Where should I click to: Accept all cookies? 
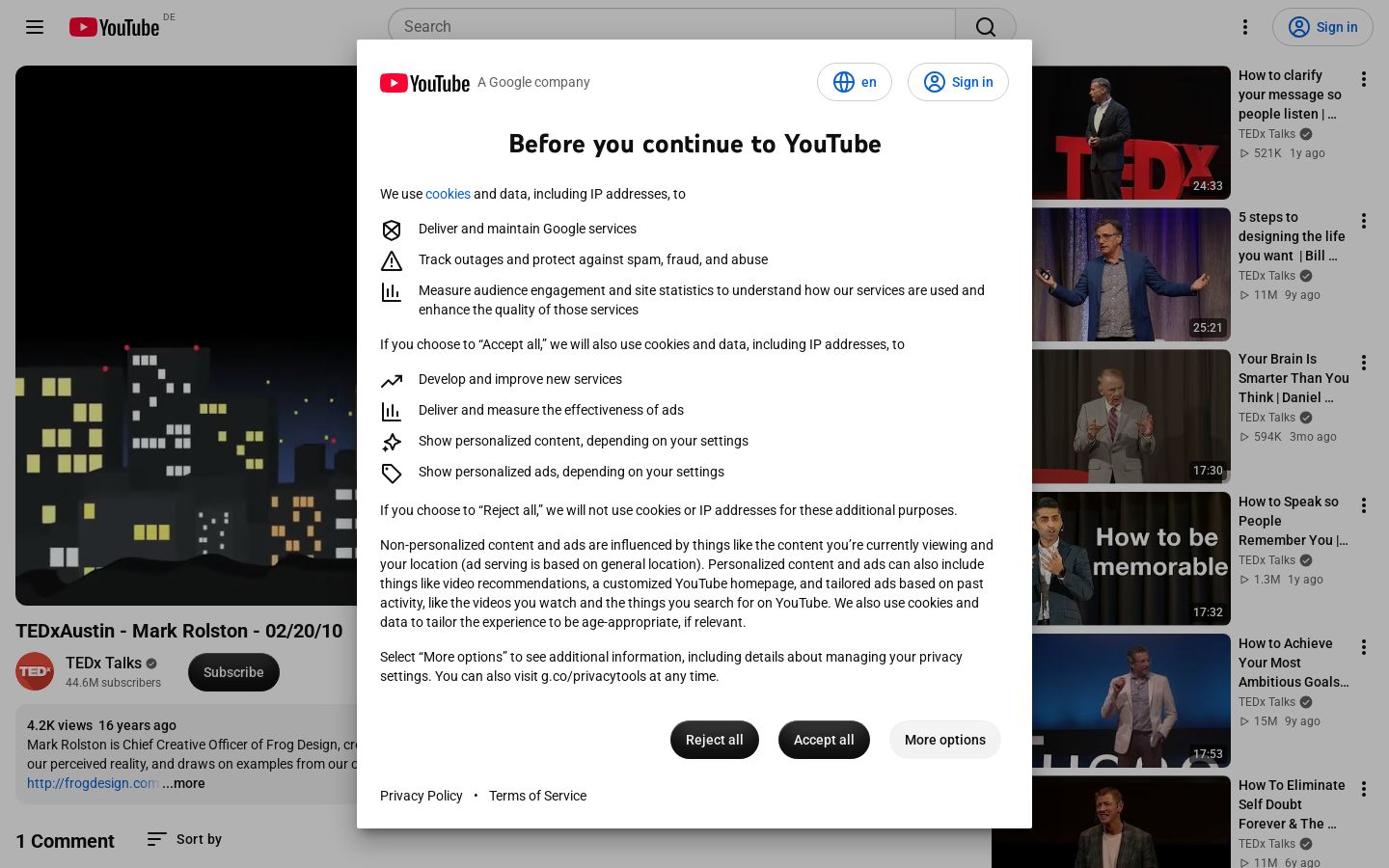(x=824, y=740)
